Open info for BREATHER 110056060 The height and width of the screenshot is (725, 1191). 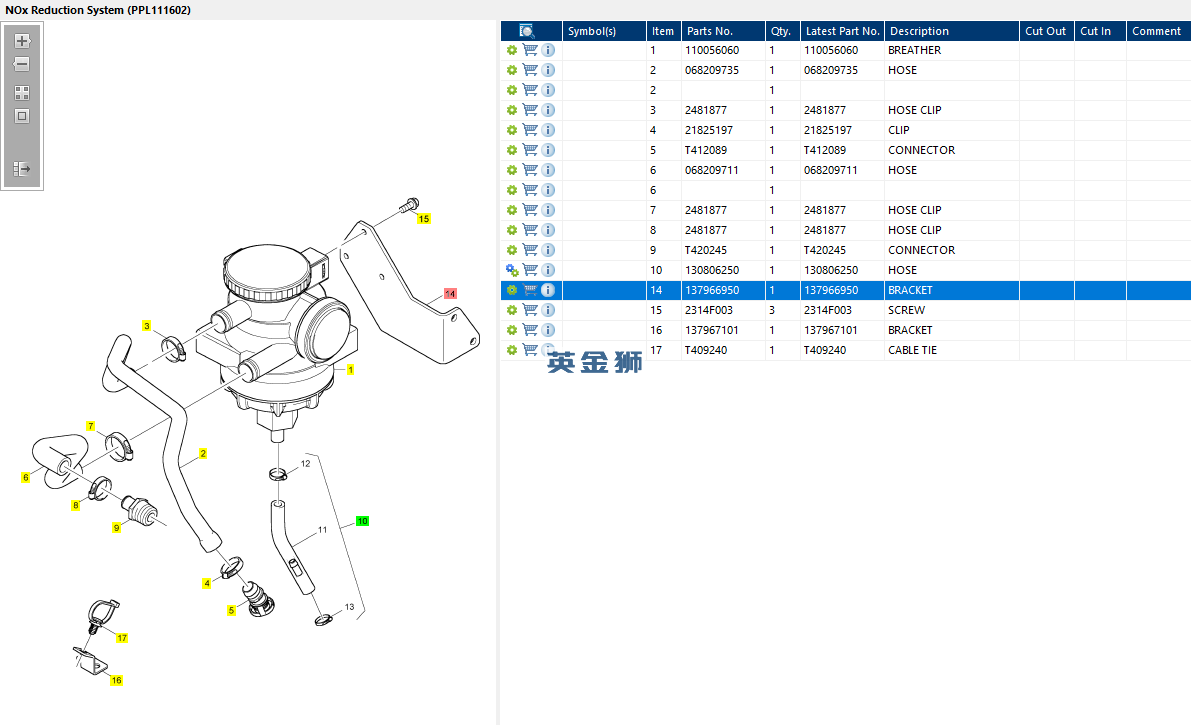(548, 50)
